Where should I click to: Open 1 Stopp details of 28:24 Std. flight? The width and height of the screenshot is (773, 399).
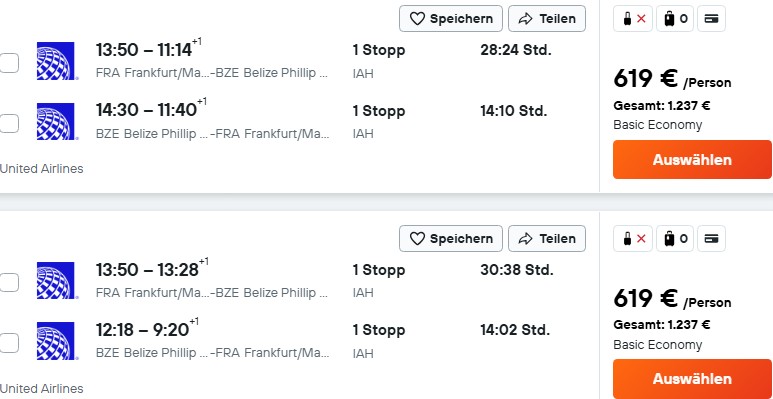pyautogui.click(x=379, y=50)
